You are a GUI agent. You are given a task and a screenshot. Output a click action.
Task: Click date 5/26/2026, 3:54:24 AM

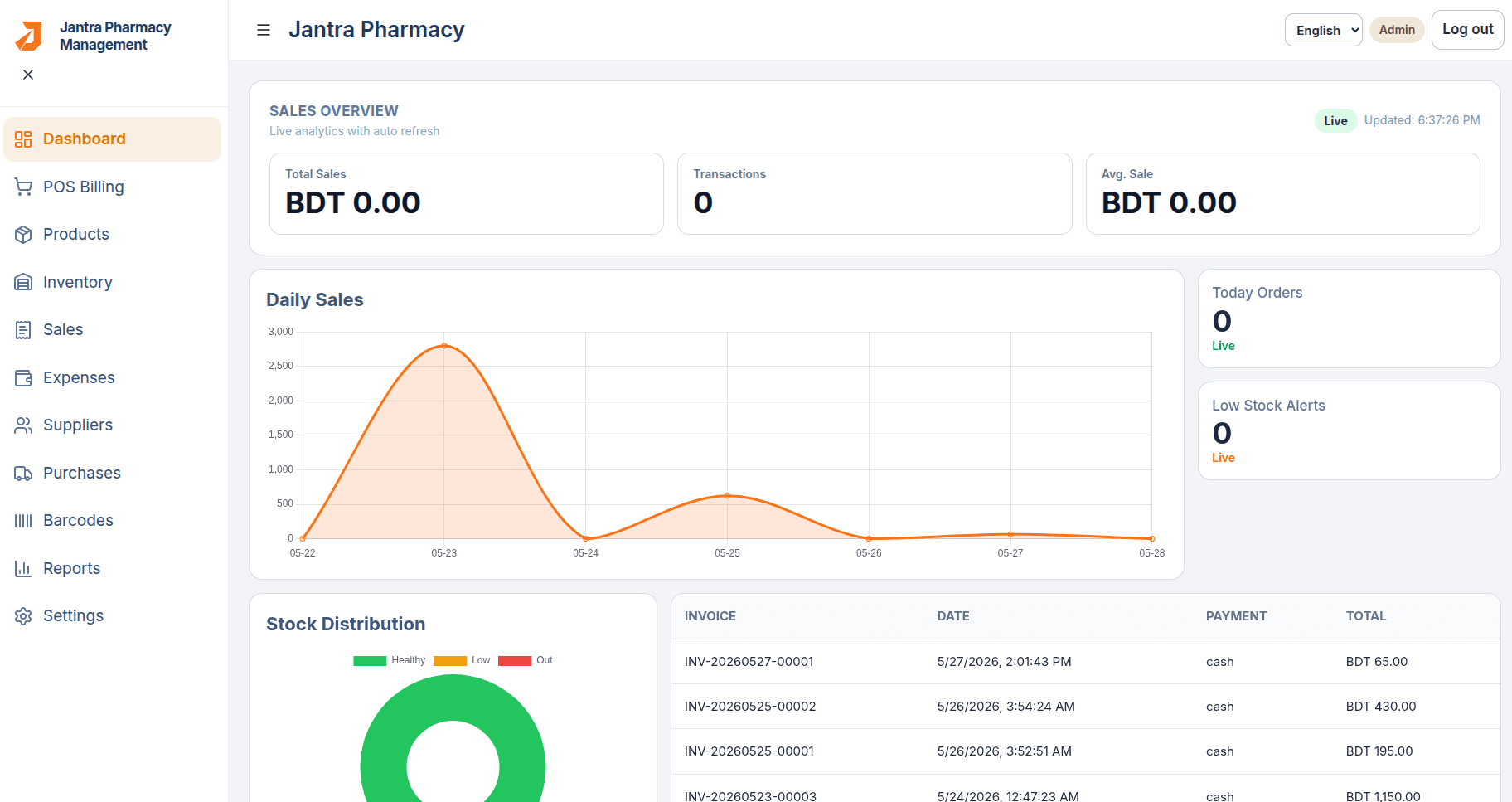[1006, 707]
